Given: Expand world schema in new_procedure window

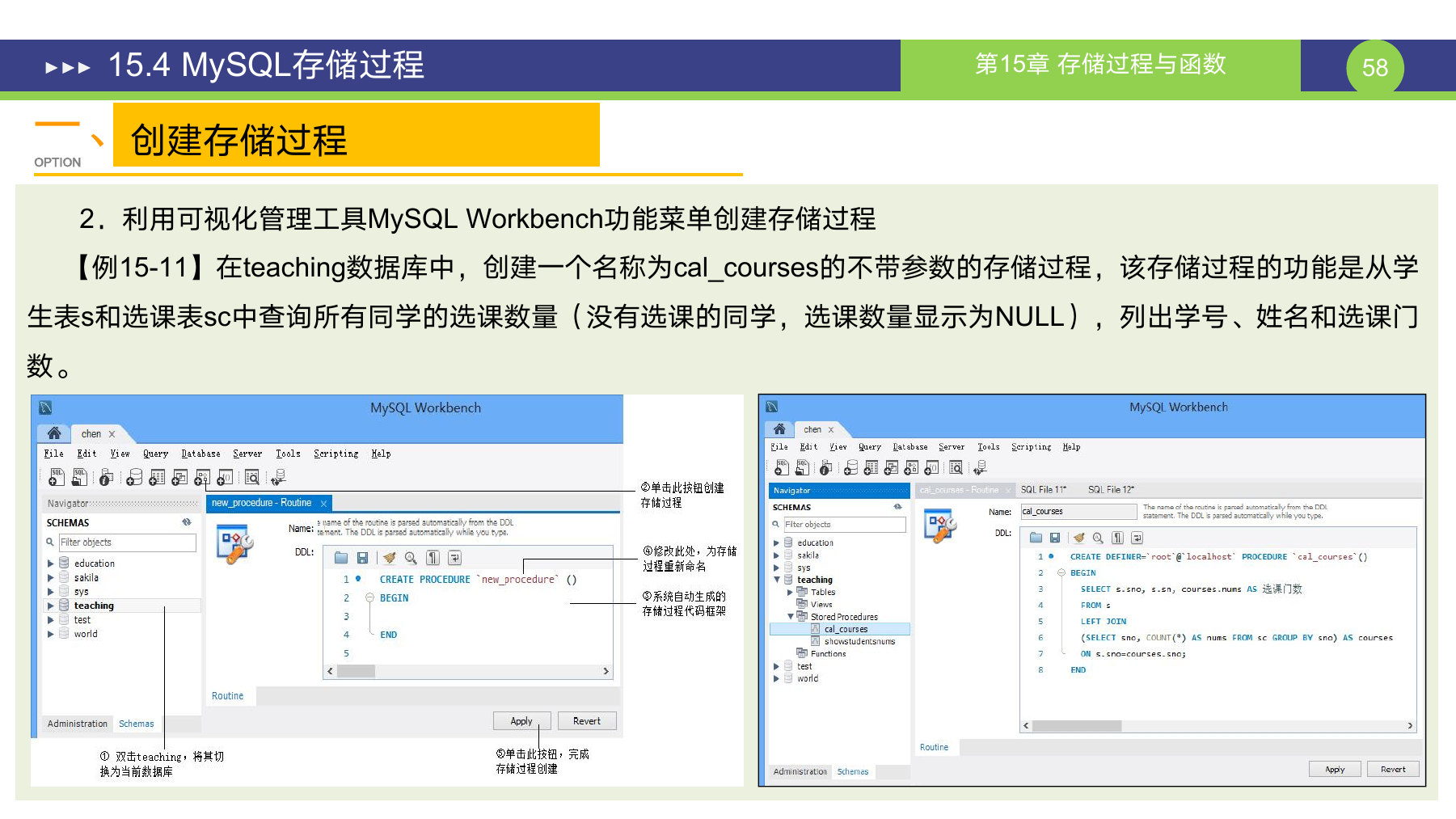Looking at the screenshot, I should (x=51, y=635).
